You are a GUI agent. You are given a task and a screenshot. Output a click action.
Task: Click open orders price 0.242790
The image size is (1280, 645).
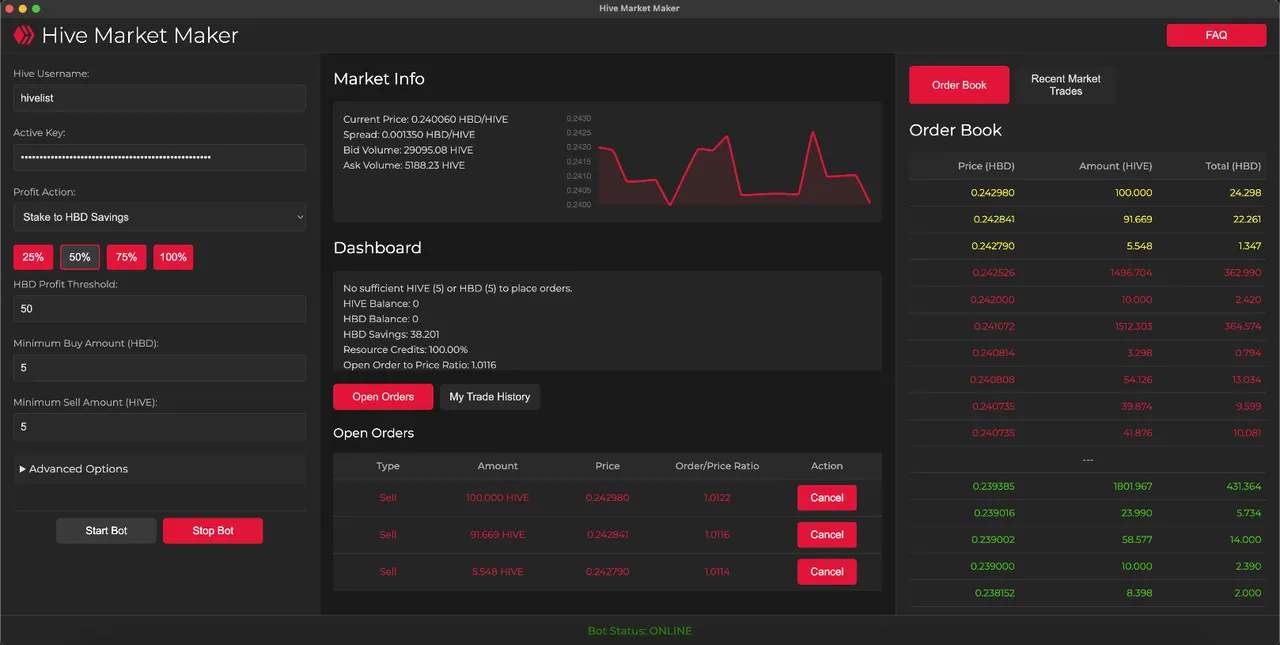[x=607, y=572]
